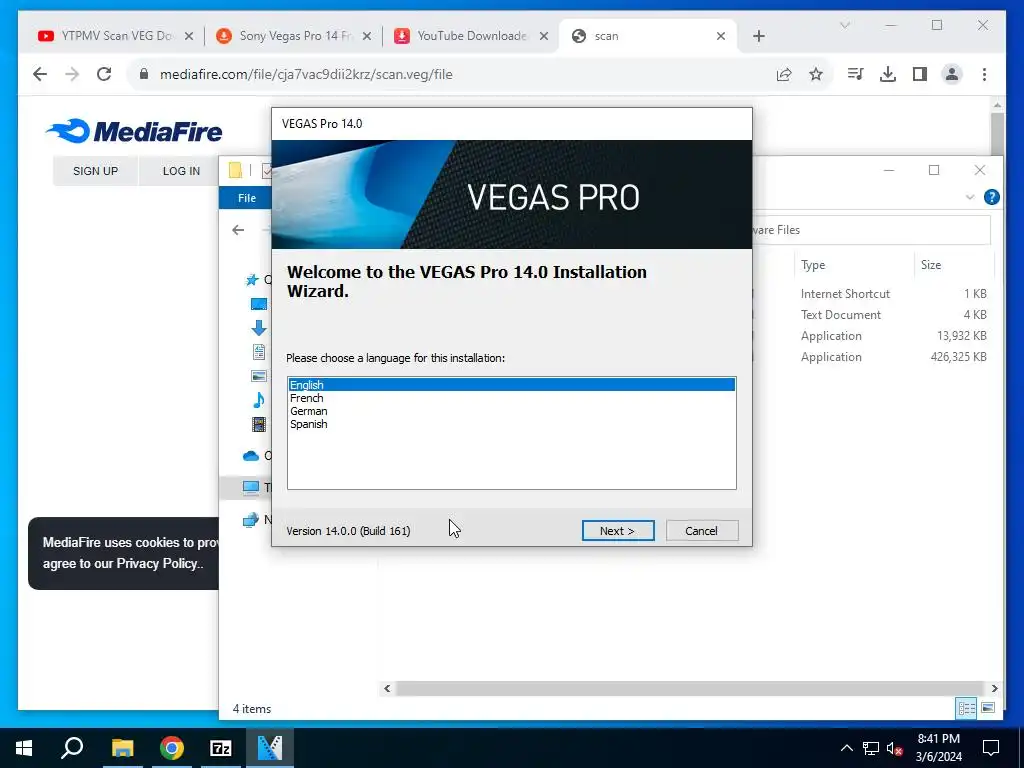Select This PC in Explorer sidebar
The height and width of the screenshot is (768, 1024).
tap(250, 487)
